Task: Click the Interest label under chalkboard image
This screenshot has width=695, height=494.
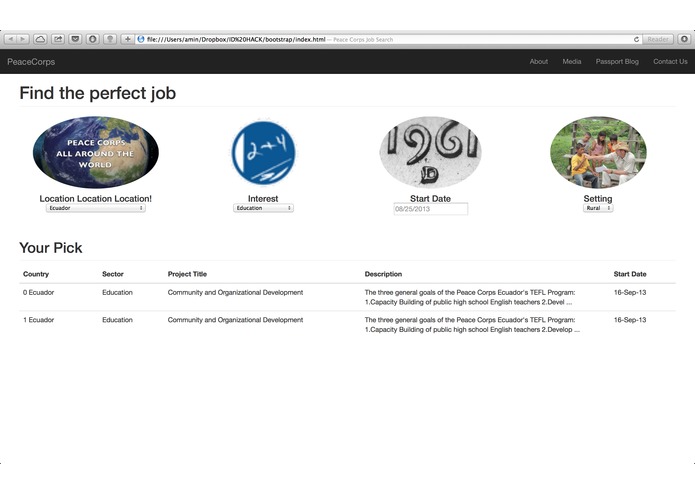Action: click(x=263, y=198)
